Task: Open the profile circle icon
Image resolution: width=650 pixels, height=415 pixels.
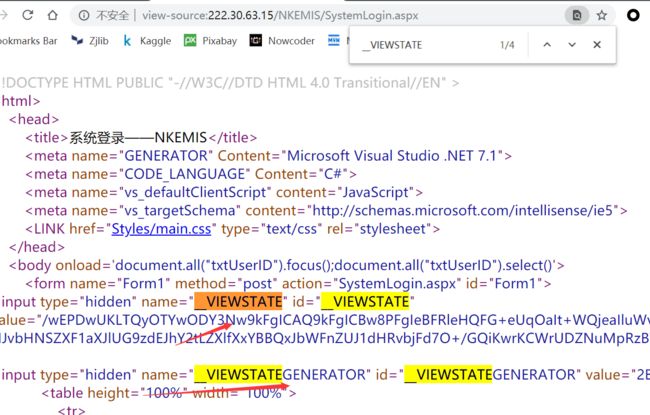Action: [x=633, y=15]
